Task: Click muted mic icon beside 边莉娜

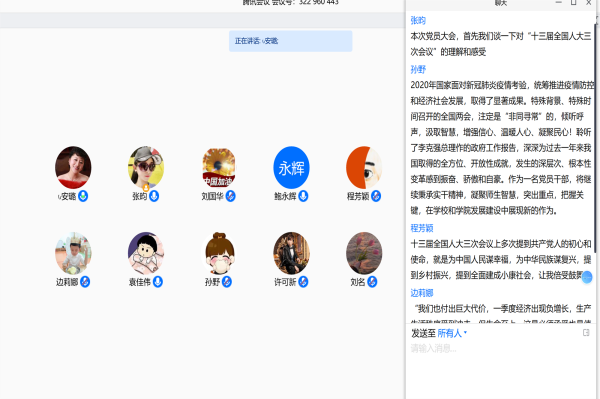Action: click(x=85, y=282)
